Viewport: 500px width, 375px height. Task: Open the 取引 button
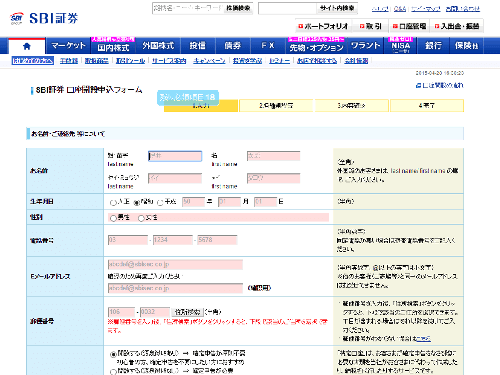click(370, 26)
